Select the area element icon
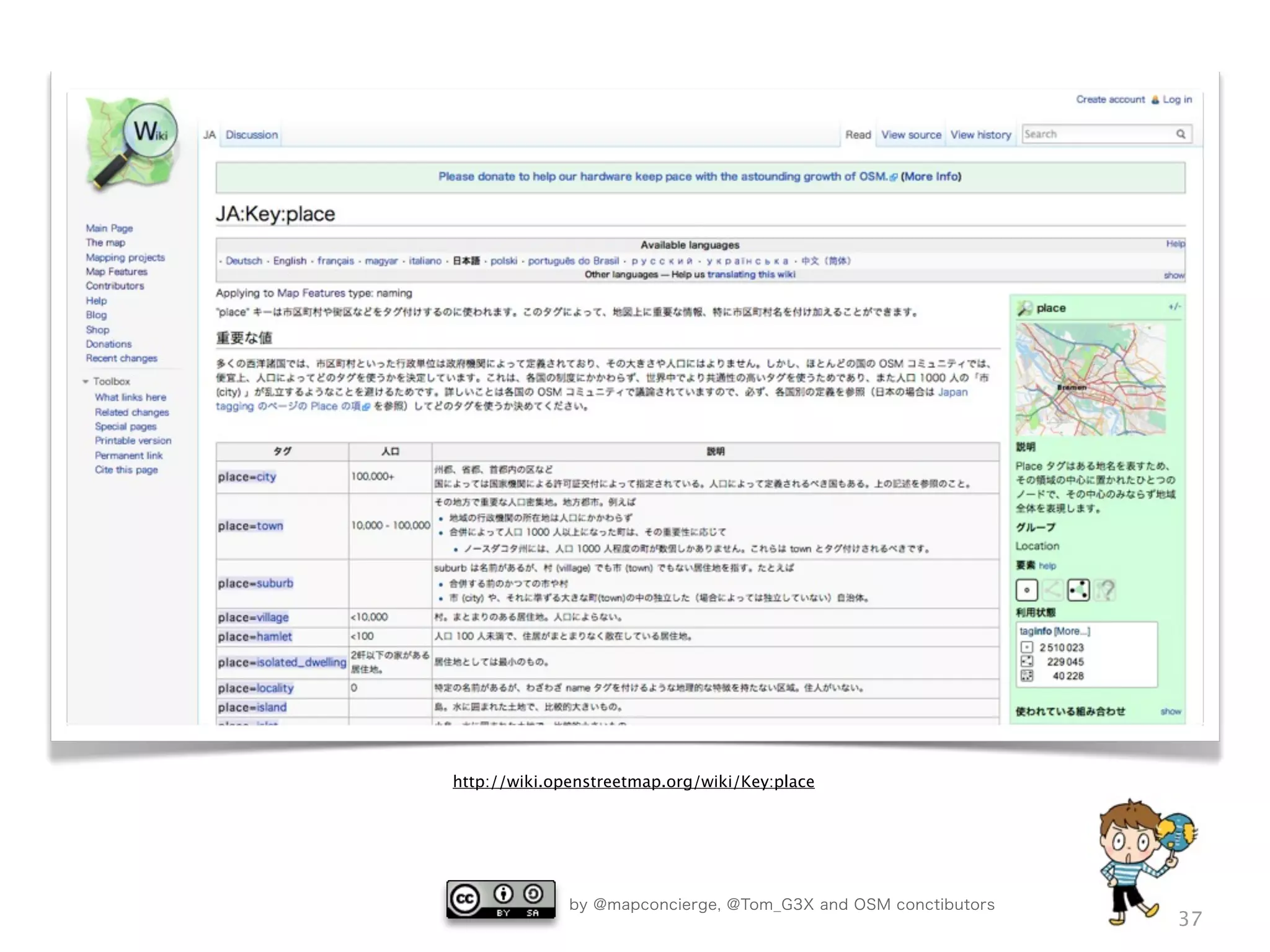 tap(1078, 590)
